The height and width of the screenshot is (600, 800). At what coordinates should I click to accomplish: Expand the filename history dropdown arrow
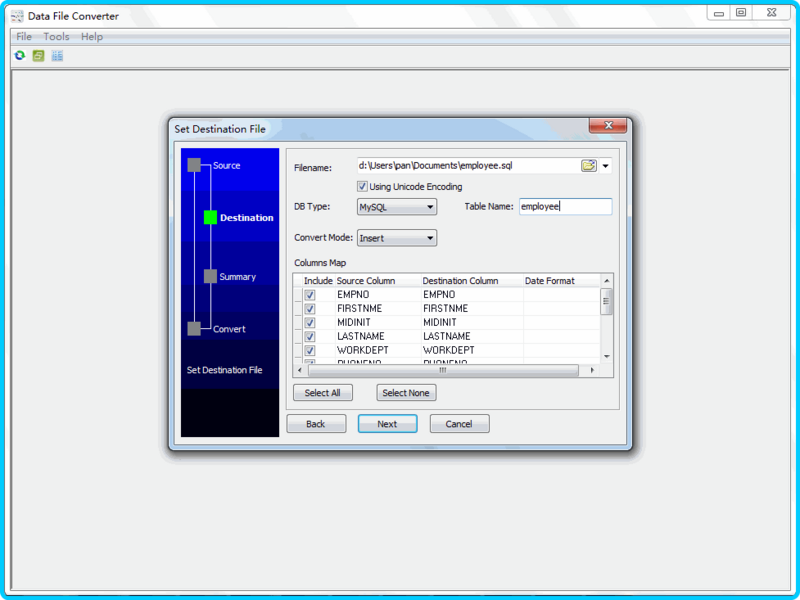pyautogui.click(x=605, y=166)
